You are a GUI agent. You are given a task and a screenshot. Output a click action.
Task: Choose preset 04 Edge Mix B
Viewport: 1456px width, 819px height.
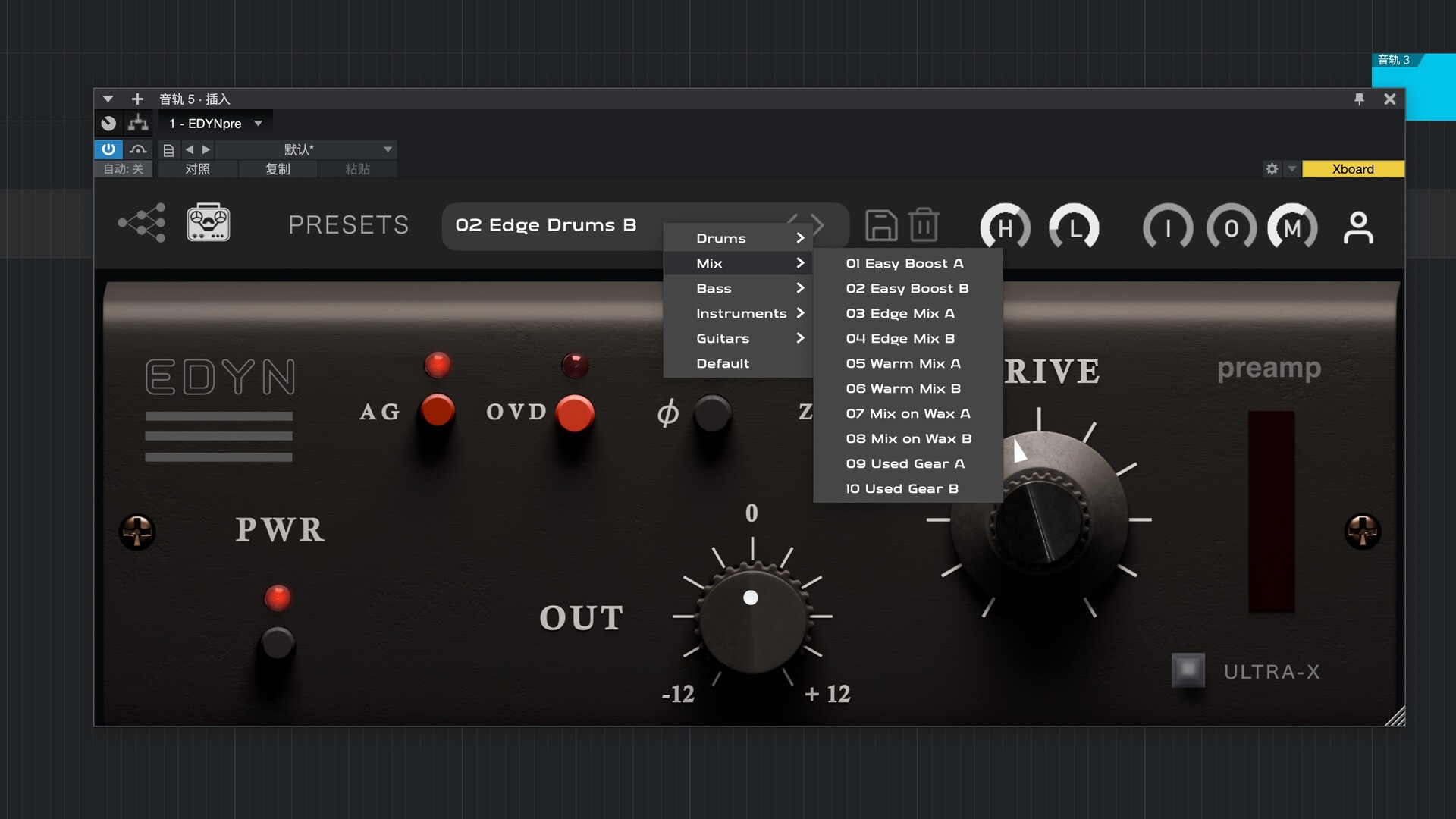click(908, 338)
